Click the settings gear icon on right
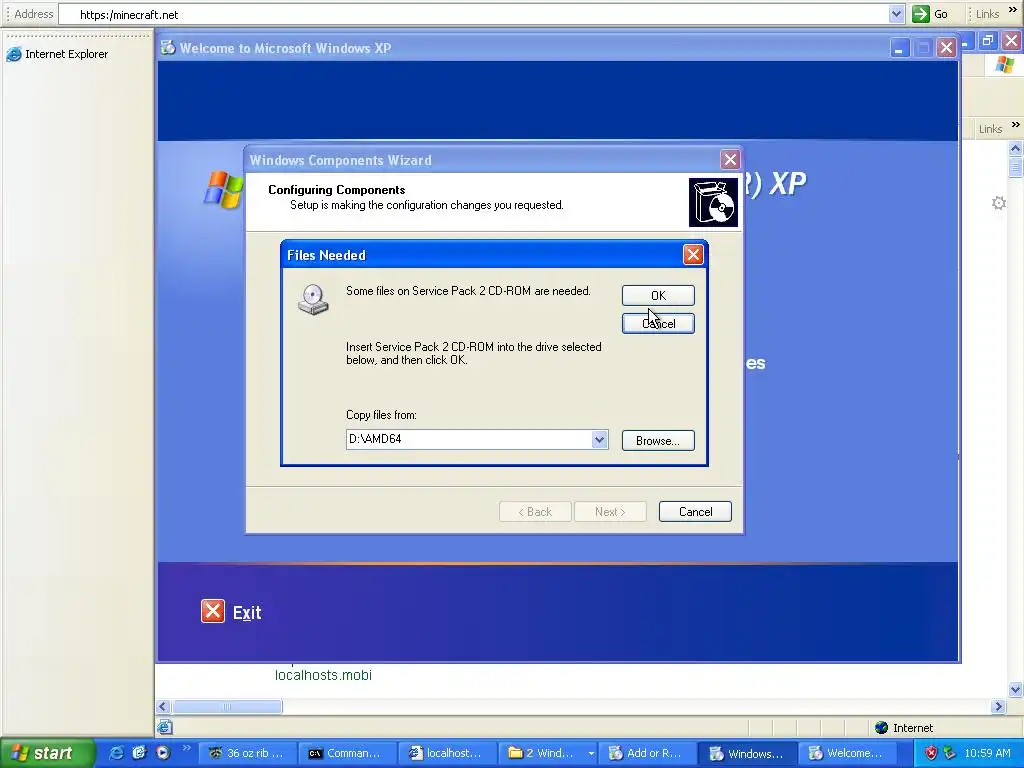The width and height of the screenshot is (1024, 768). [999, 203]
